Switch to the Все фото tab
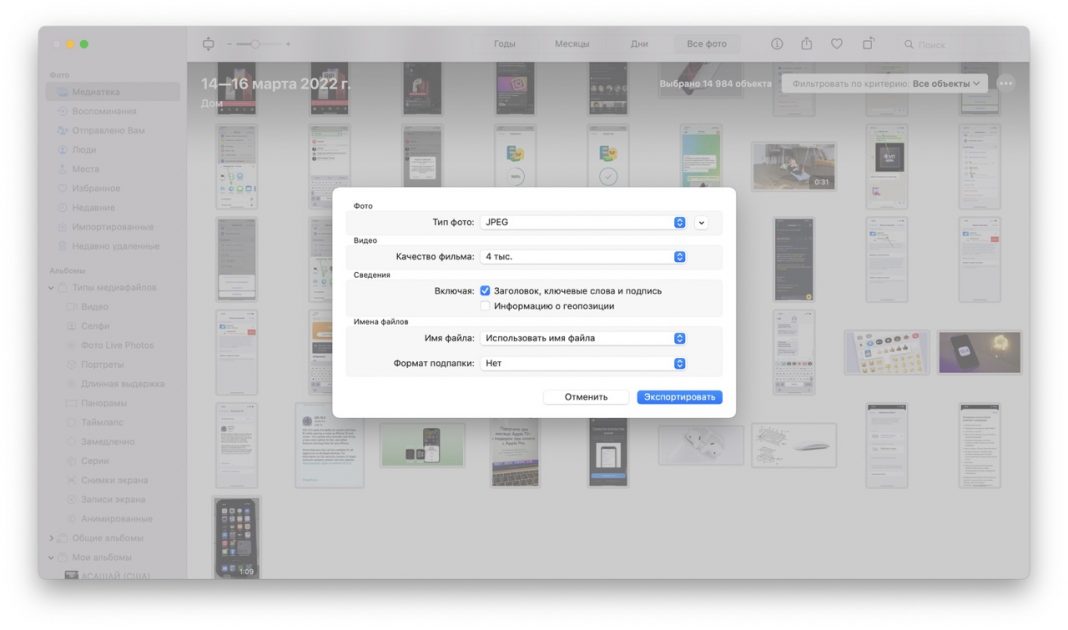This screenshot has width=1068, height=630. [706, 44]
